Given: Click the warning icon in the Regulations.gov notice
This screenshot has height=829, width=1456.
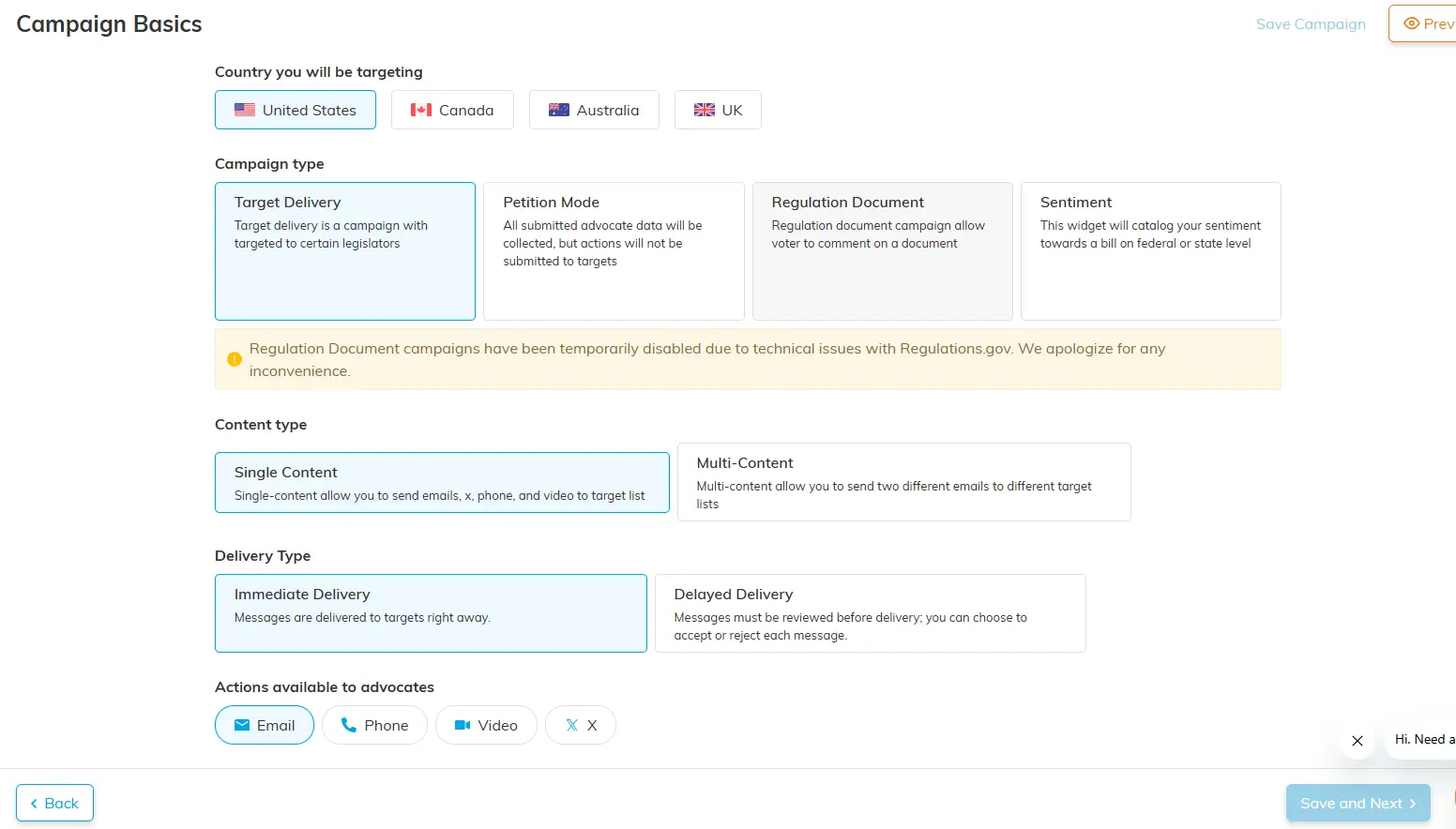Looking at the screenshot, I should pos(234,358).
